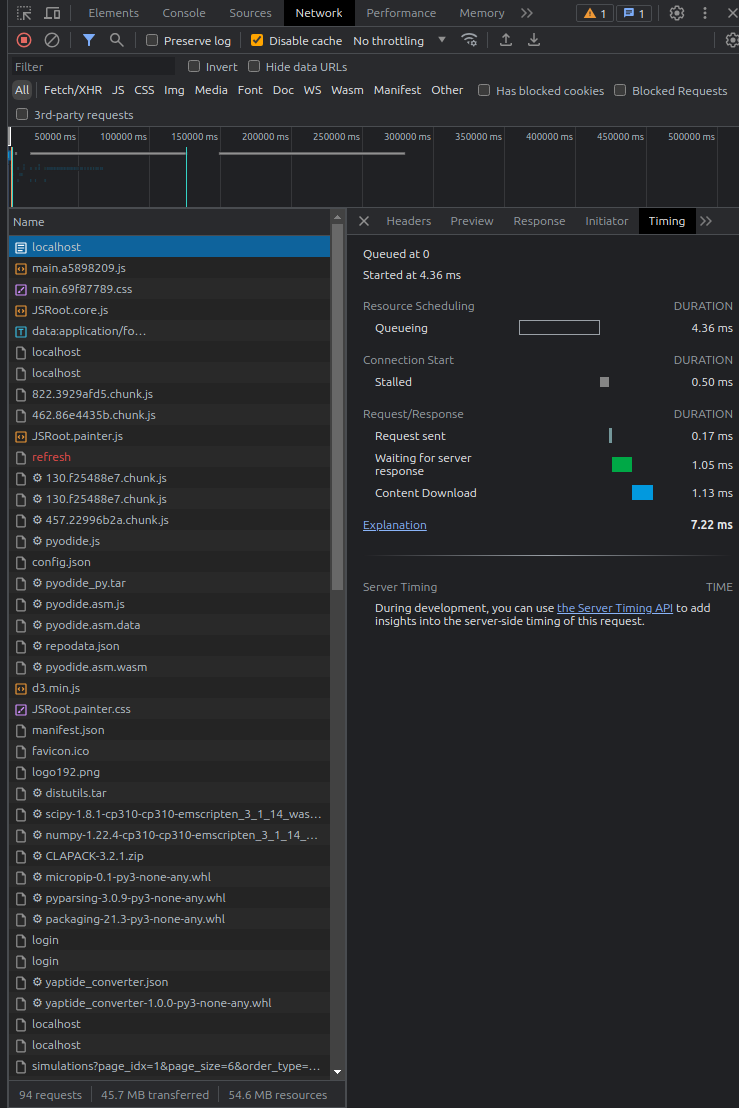Switch to the Performance panel tab

tap(401, 13)
